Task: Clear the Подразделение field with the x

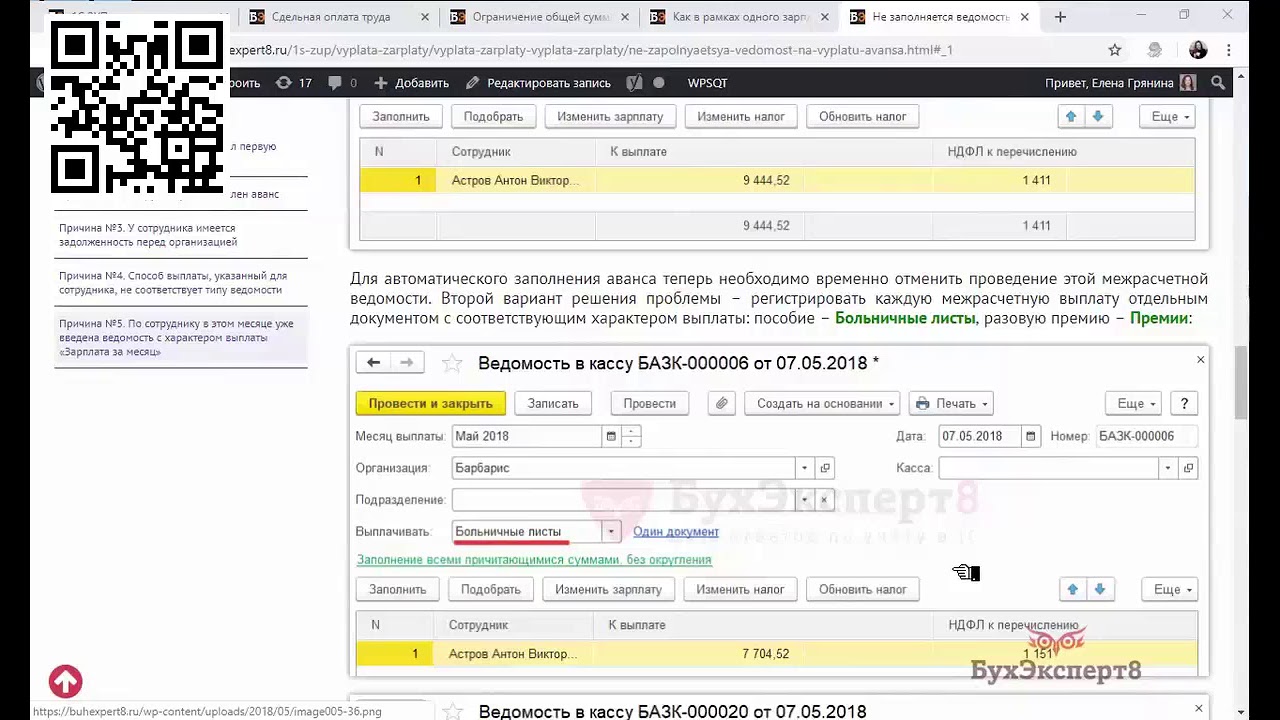Action: coord(824,500)
